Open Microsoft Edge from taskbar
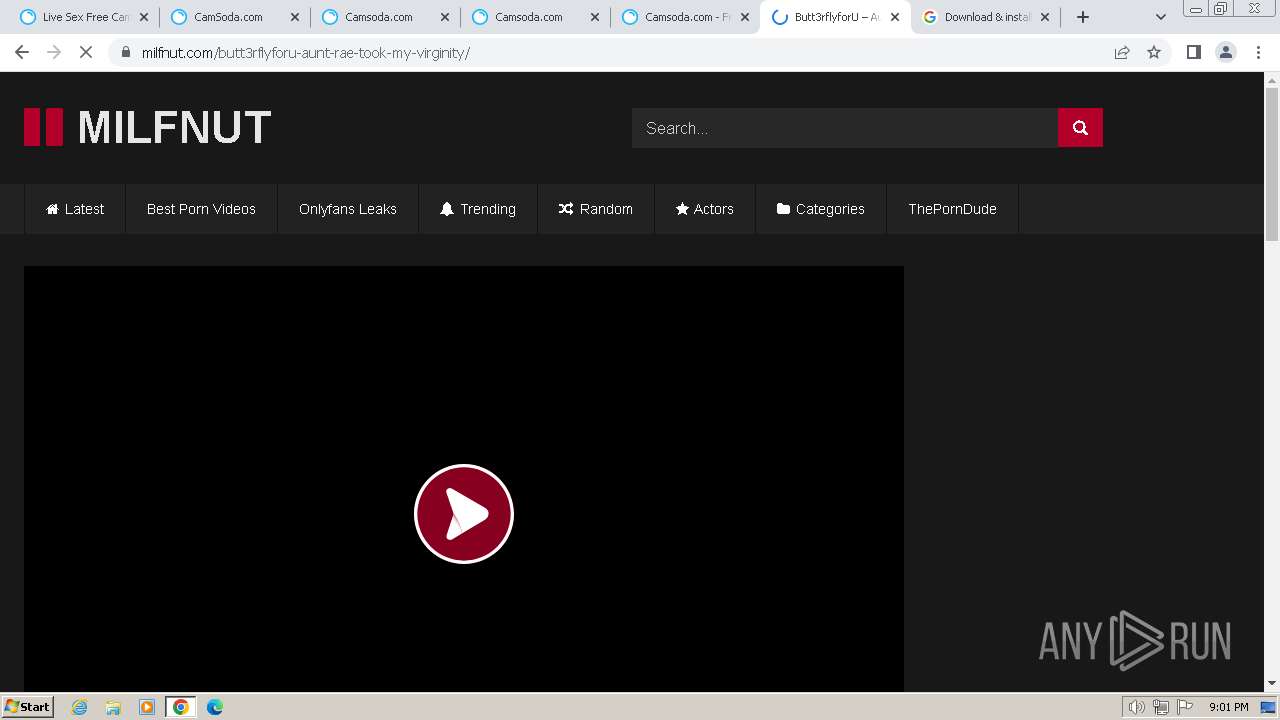 pos(215,707)
